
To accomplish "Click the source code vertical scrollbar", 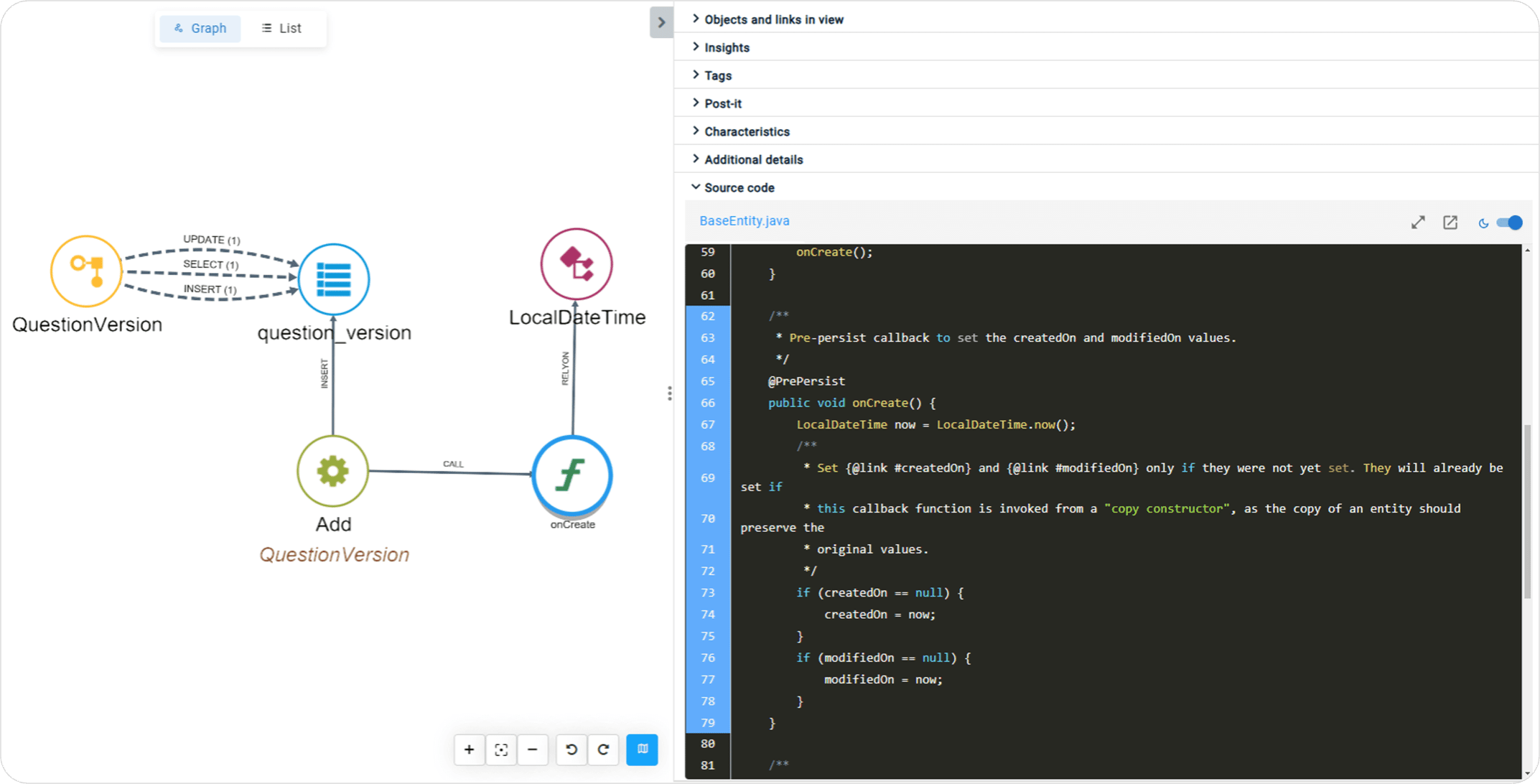I will tap(1527, 510).
